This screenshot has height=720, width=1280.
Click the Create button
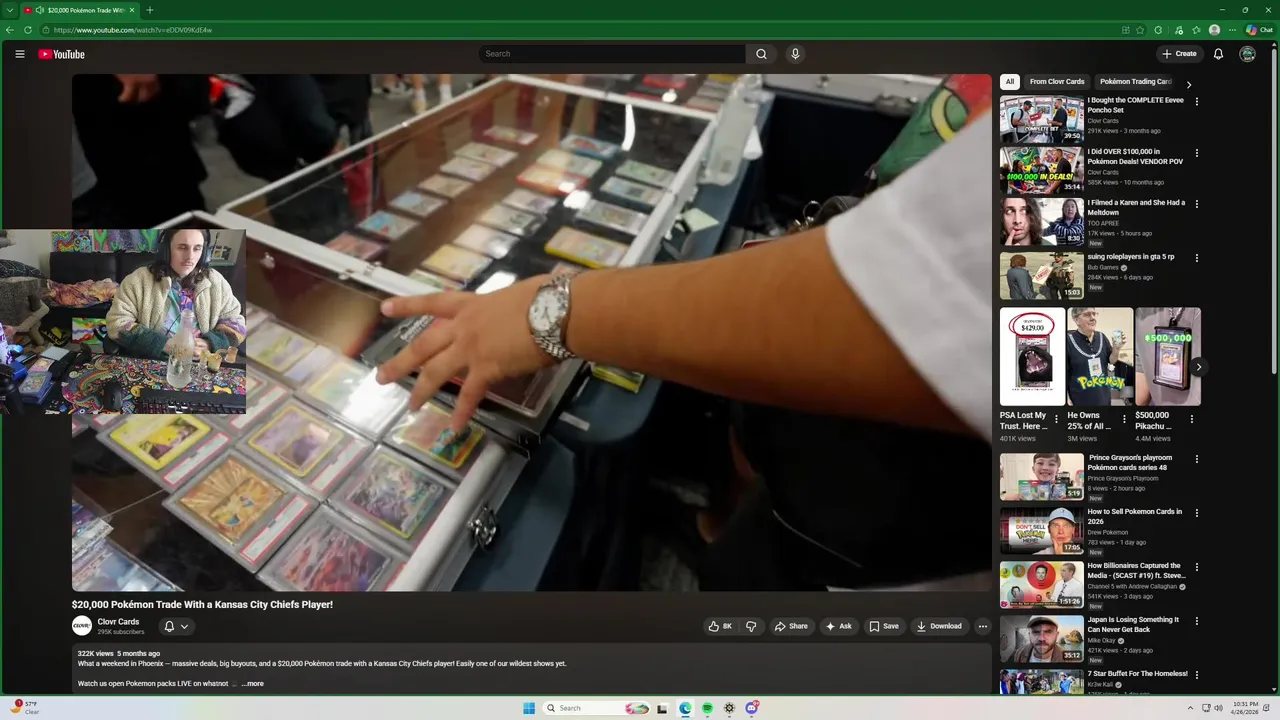pos(1179,54)
